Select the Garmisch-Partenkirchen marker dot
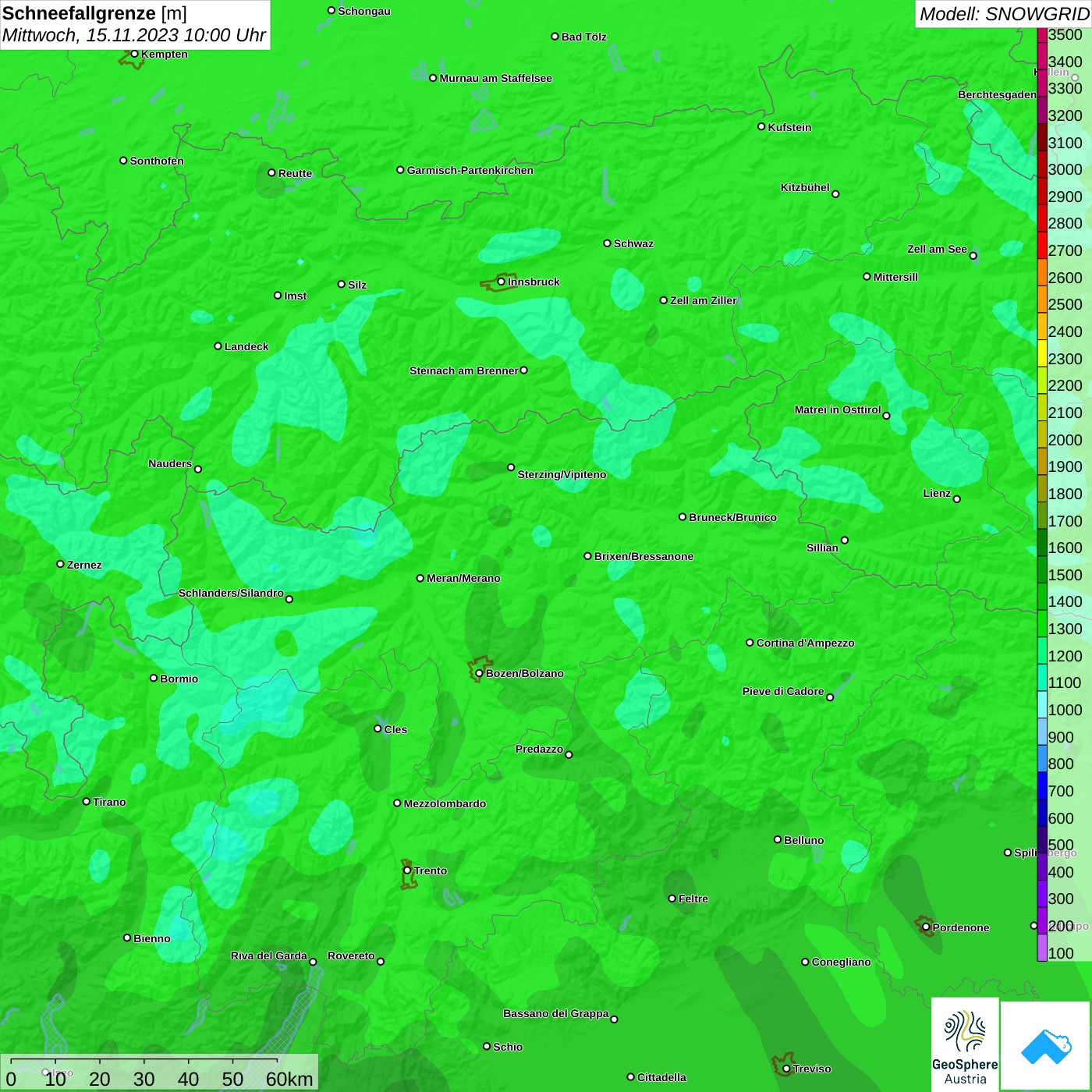Viewport: 1092px width, 1092px height. pyautogui.click(x=400, y=169)
